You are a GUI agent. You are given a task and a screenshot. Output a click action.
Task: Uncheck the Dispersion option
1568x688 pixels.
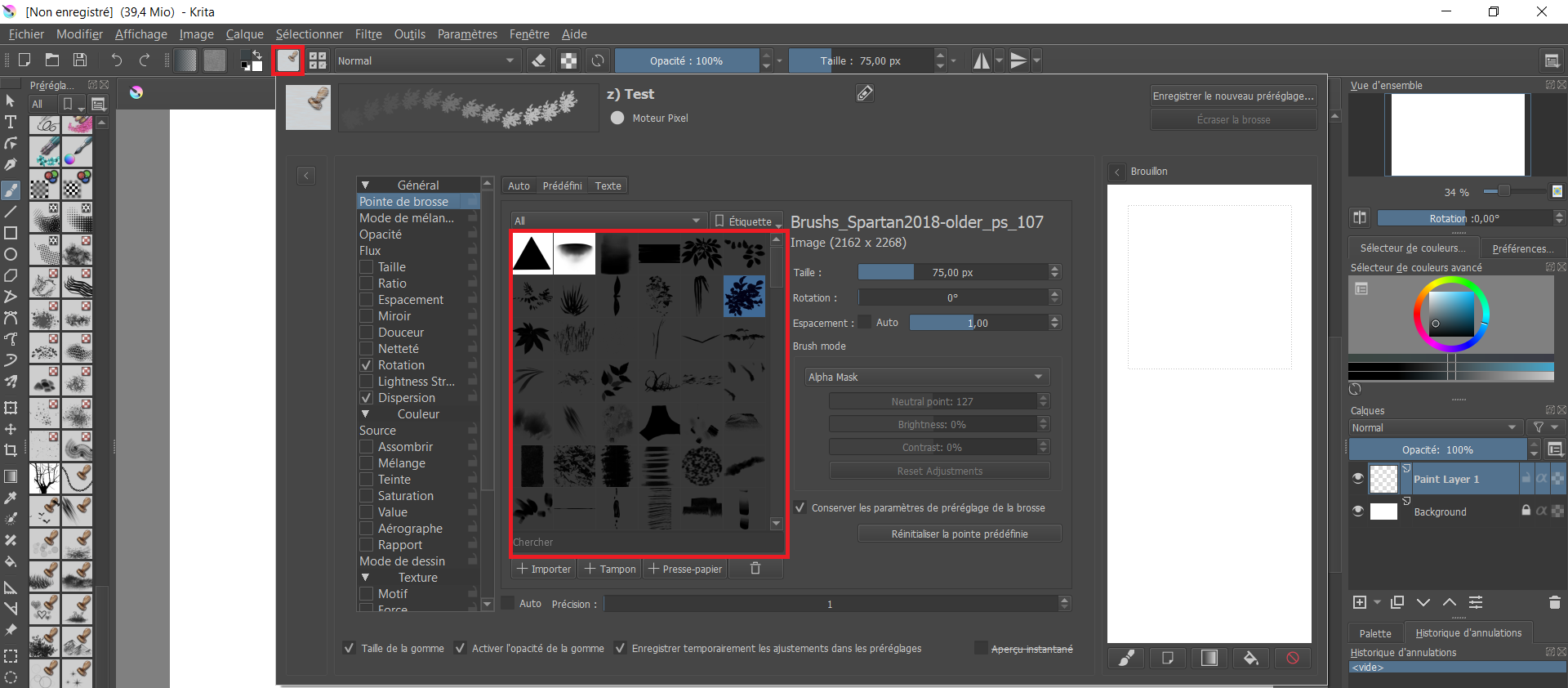click(367, 398)
